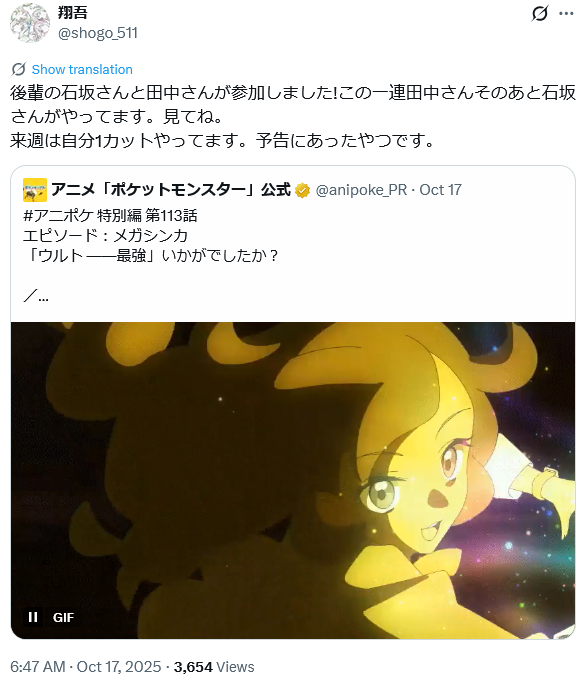Show translation of the Japanese tweet
The width and height of the screenshot is (586, 687).
point(82,69)
